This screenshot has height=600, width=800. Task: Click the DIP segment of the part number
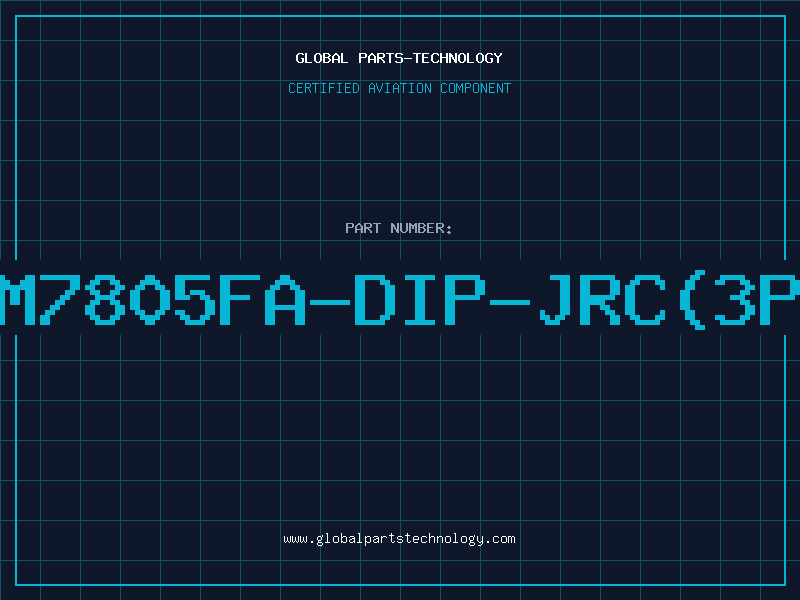[420, 300]
